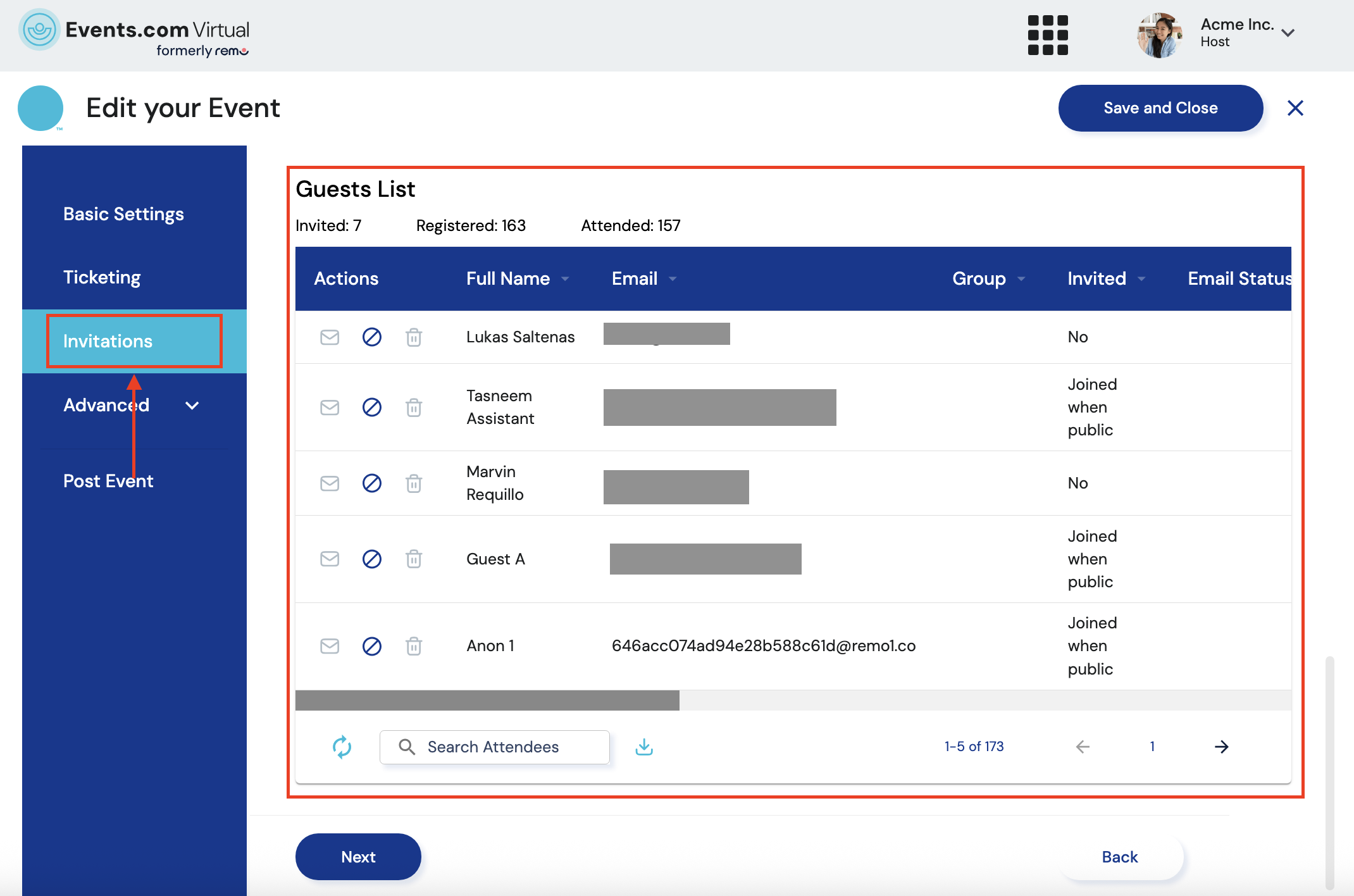Go to previous page of guests

(1083, 747)
